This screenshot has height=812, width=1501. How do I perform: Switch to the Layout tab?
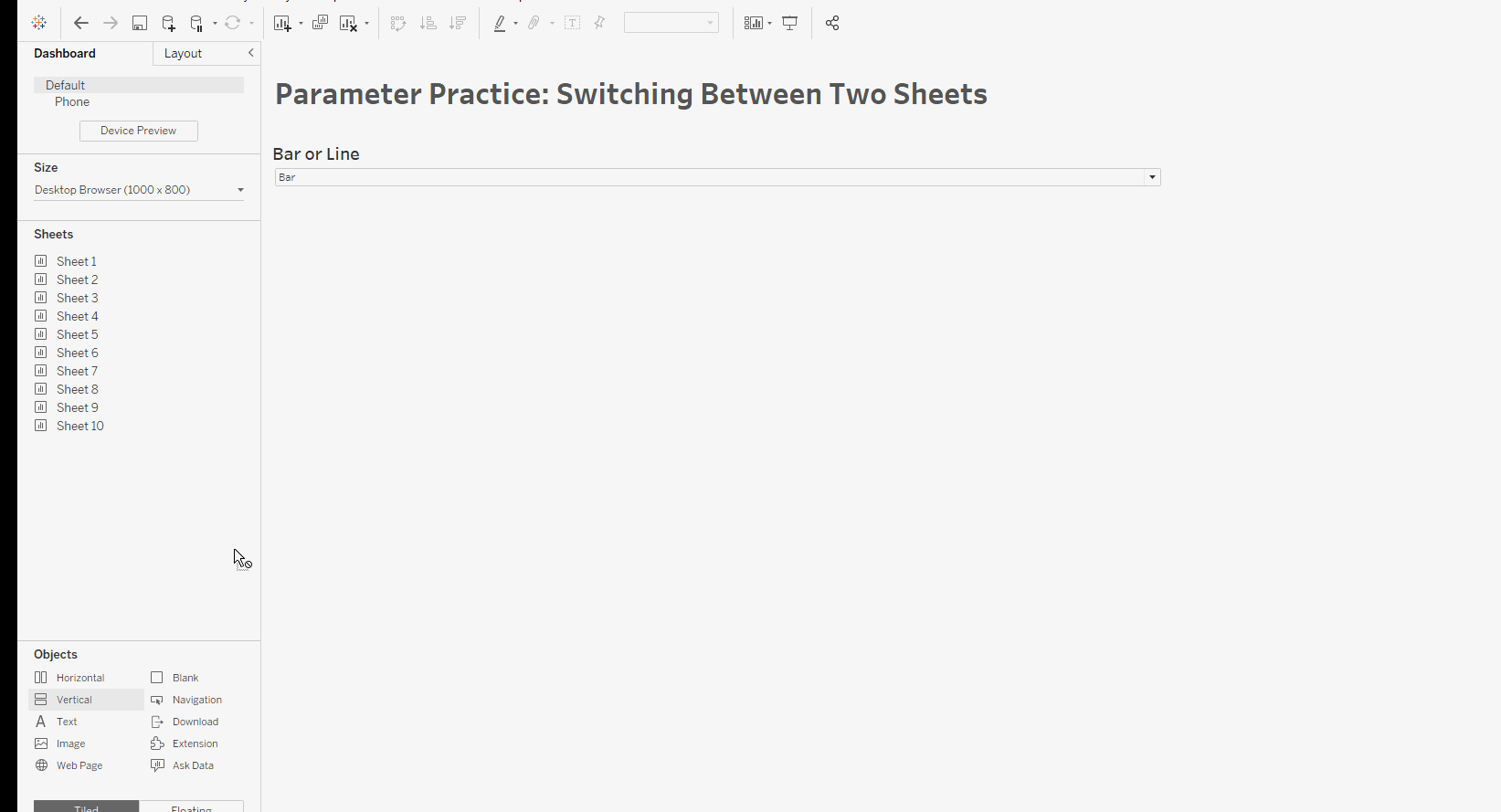point(183,54)
